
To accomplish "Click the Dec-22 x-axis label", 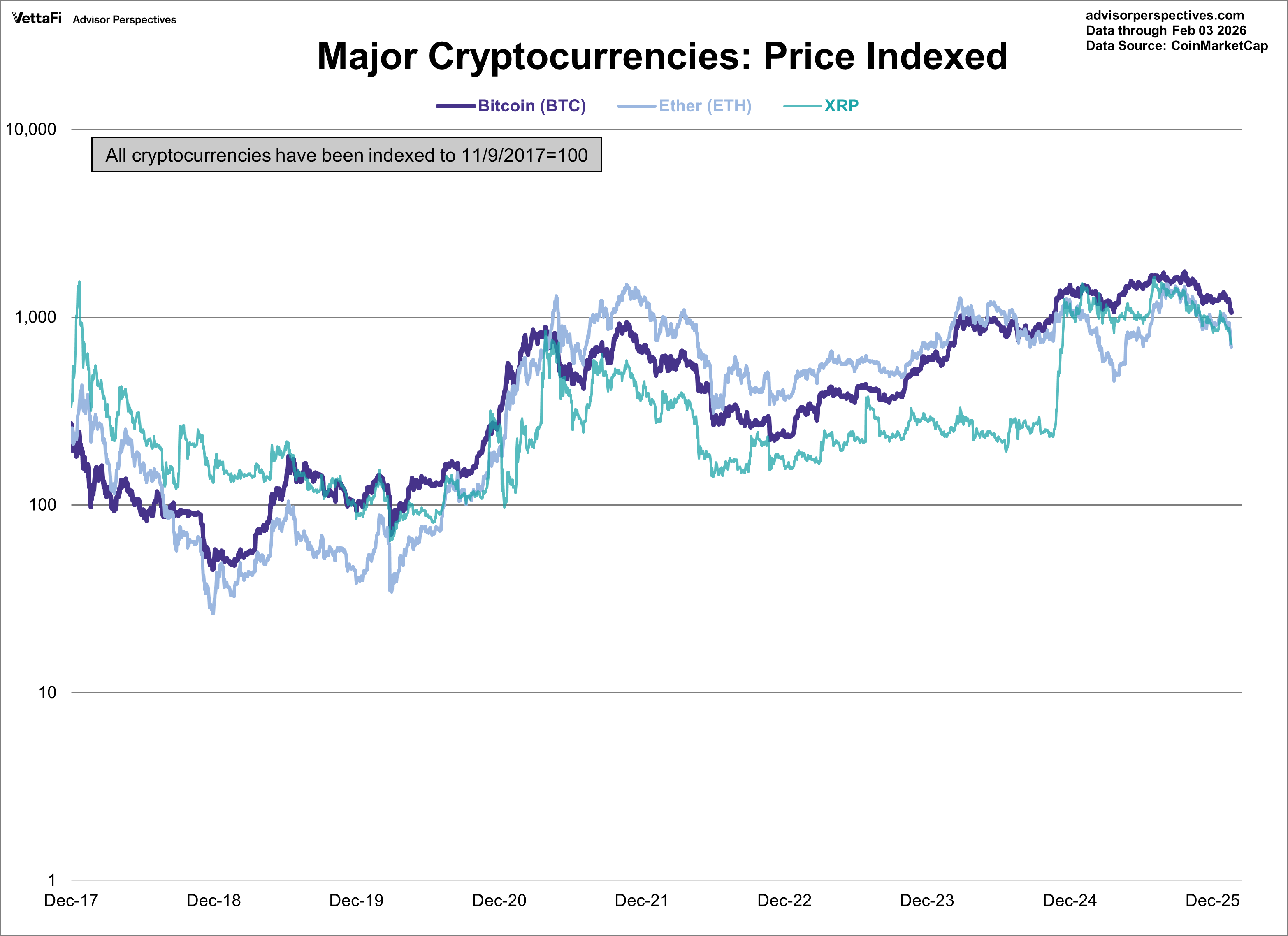I will point(784,901).
